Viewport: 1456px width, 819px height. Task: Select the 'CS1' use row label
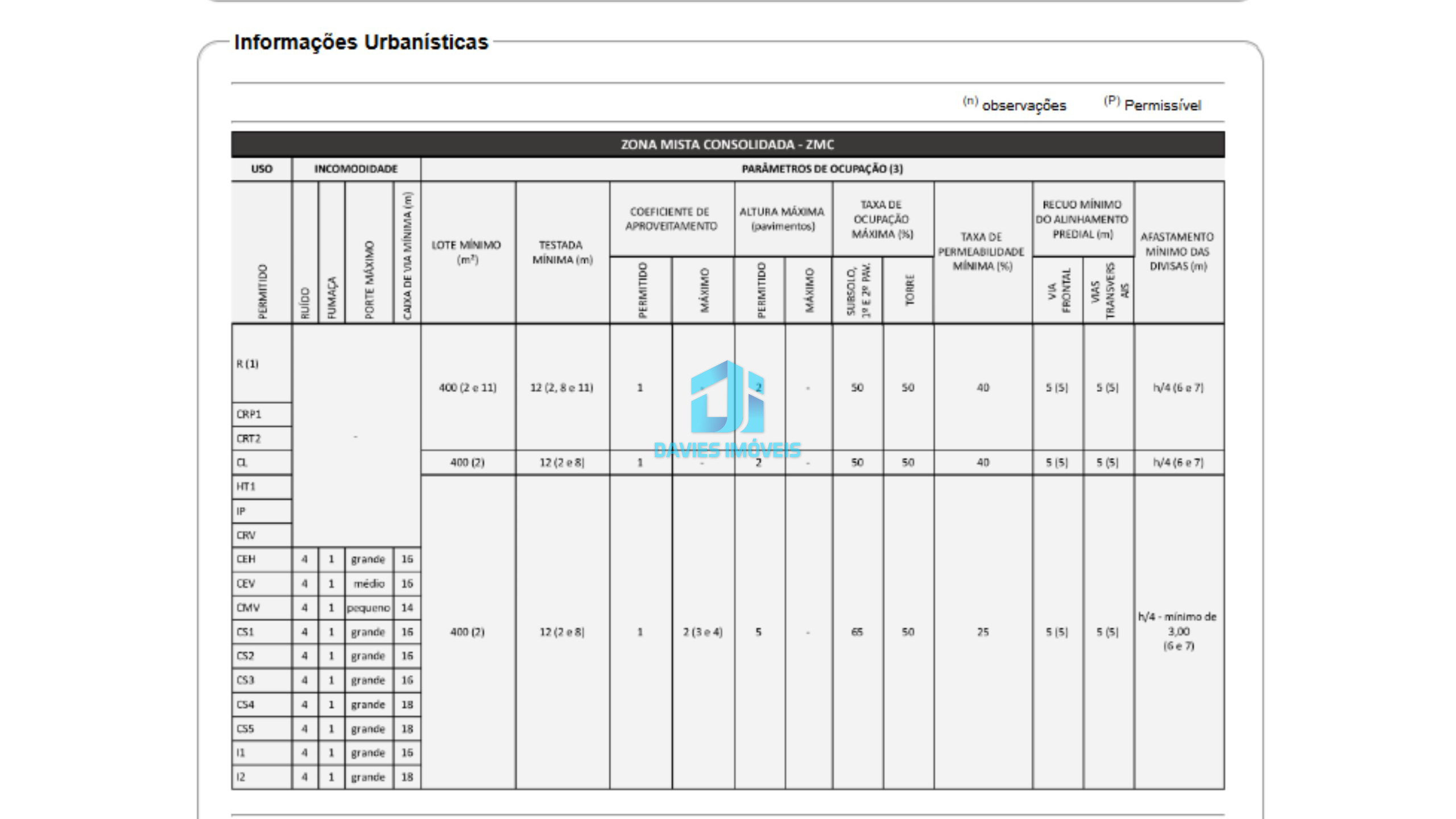pos(246,632)
